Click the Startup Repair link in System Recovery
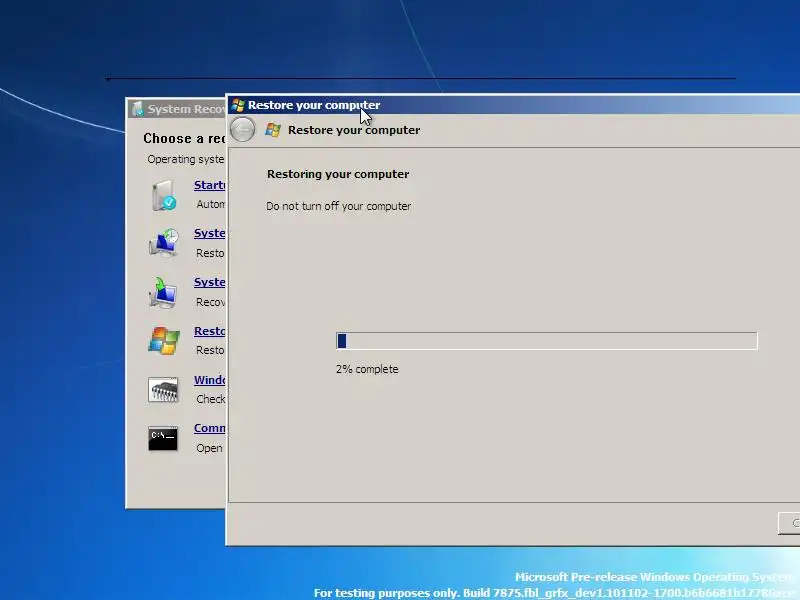The width and height of the screenshot is (800, 600). click(x=209, y=185)
